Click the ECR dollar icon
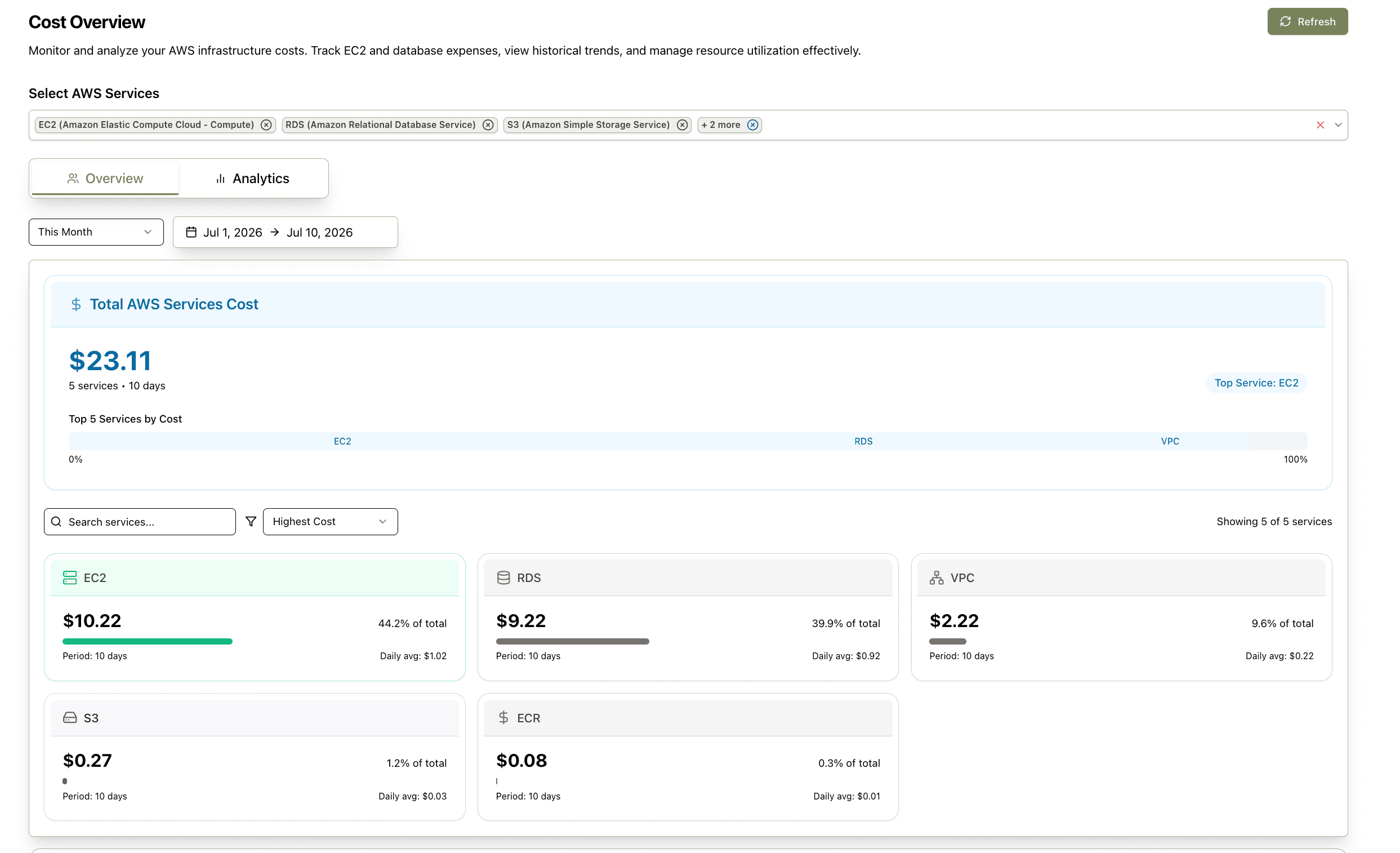The image size is (1400, 853). pos(503,718)
